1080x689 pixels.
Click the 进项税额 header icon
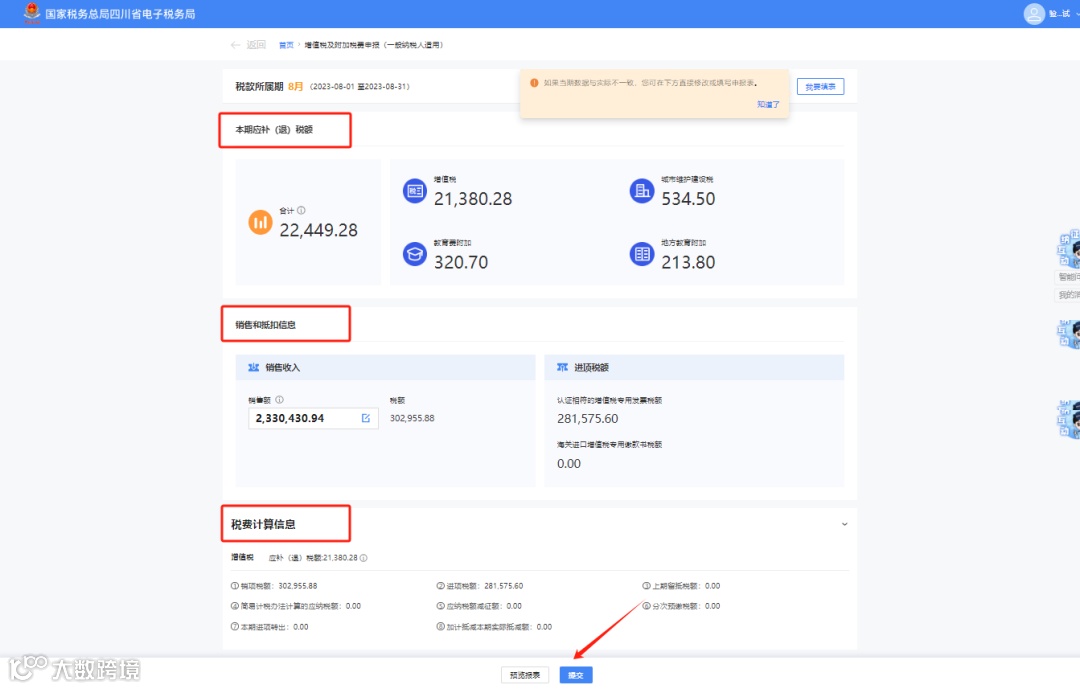(562, 367)
